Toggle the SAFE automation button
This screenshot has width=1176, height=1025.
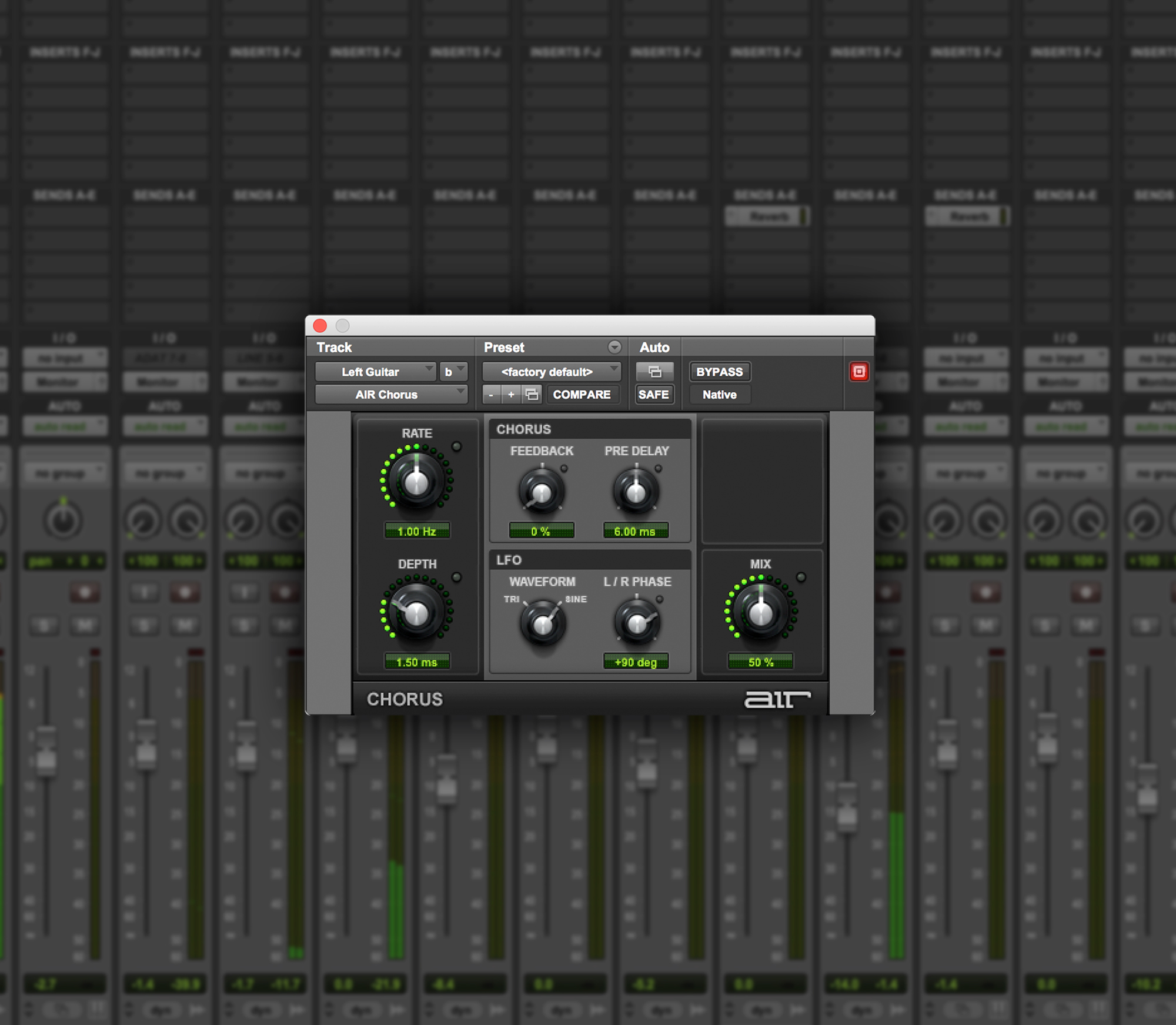point(654,395)
